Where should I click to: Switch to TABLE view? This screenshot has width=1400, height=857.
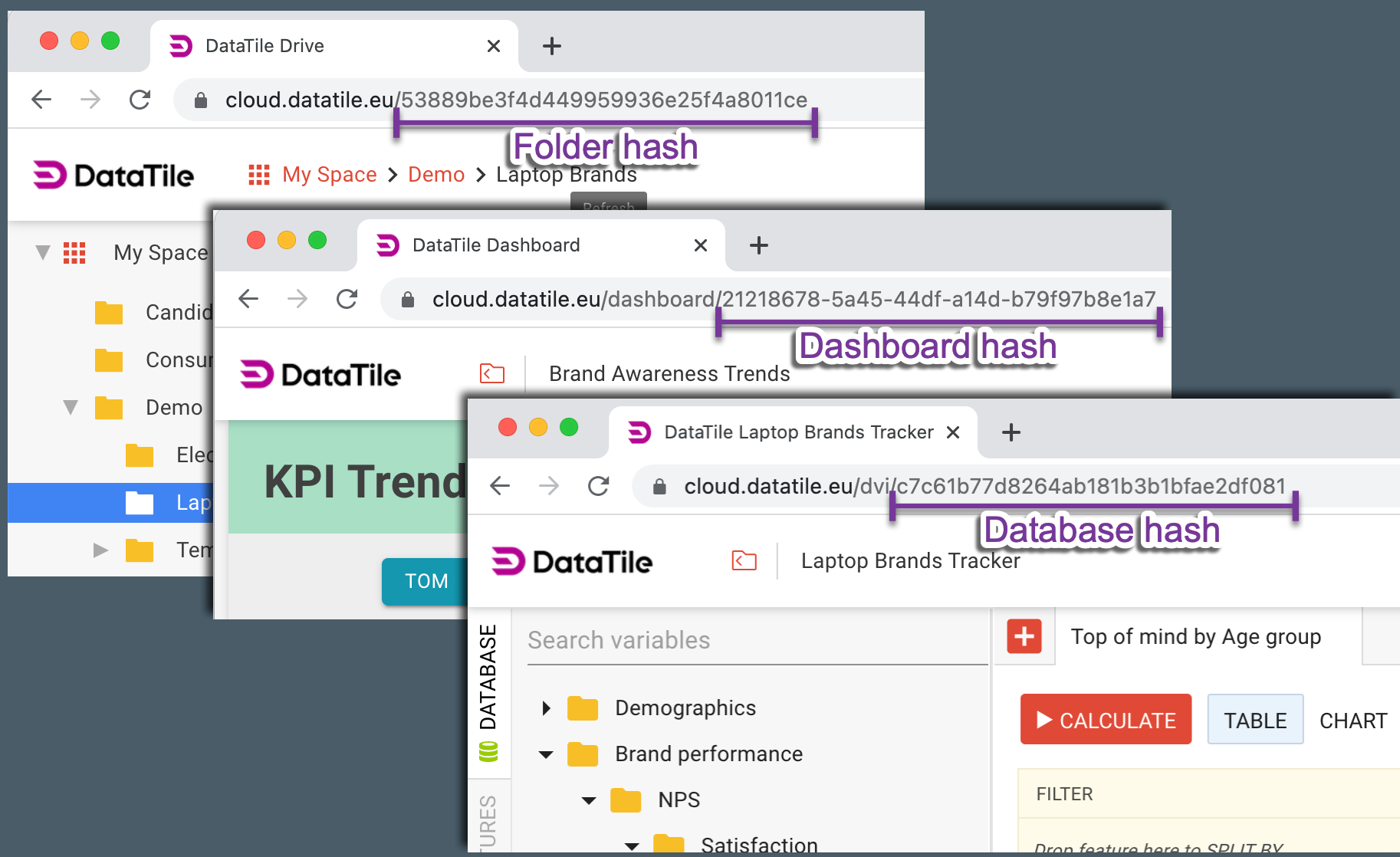click(1254, 720)
